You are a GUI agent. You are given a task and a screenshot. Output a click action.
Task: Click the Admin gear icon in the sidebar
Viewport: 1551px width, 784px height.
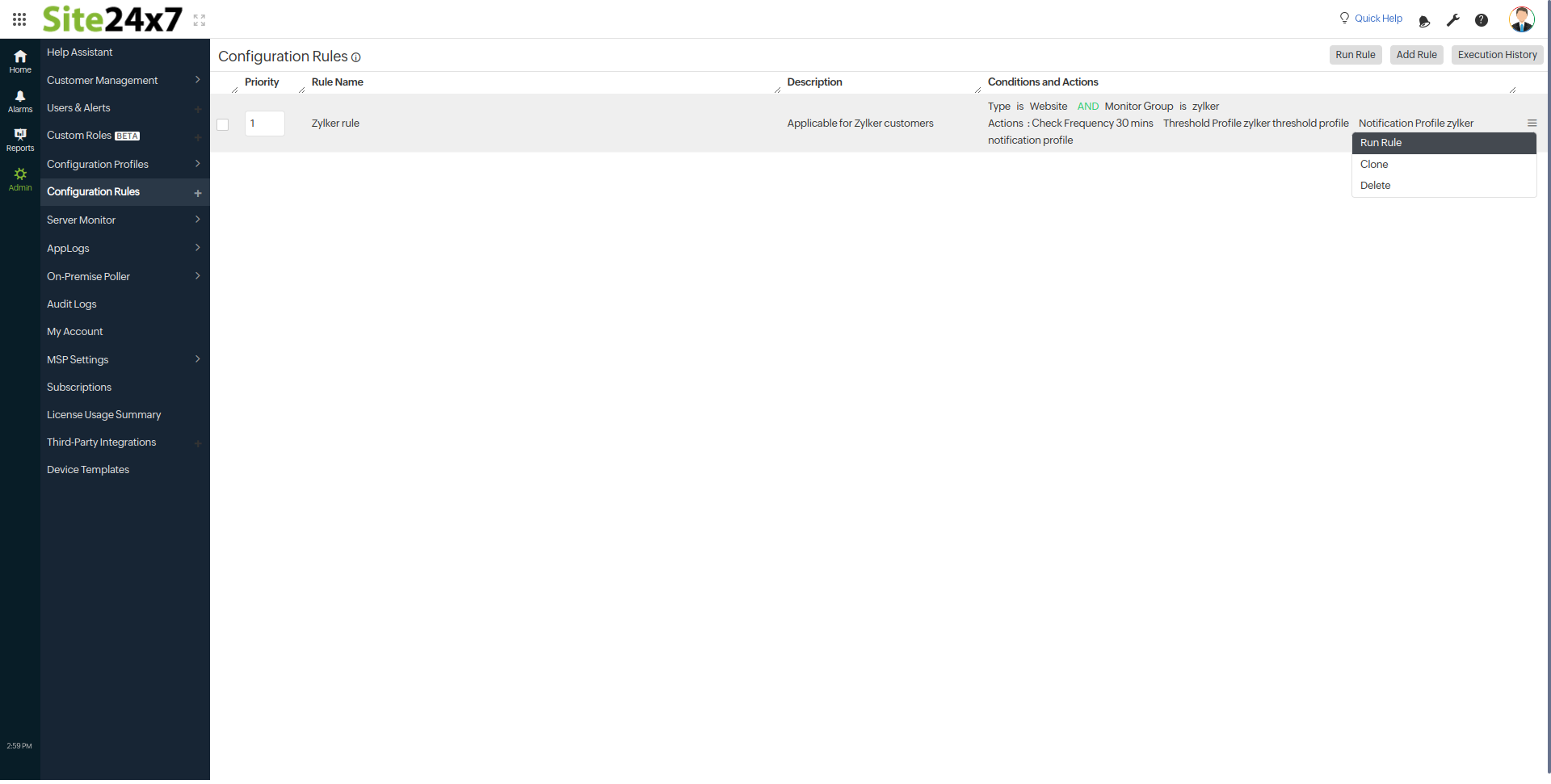(19, 176)
